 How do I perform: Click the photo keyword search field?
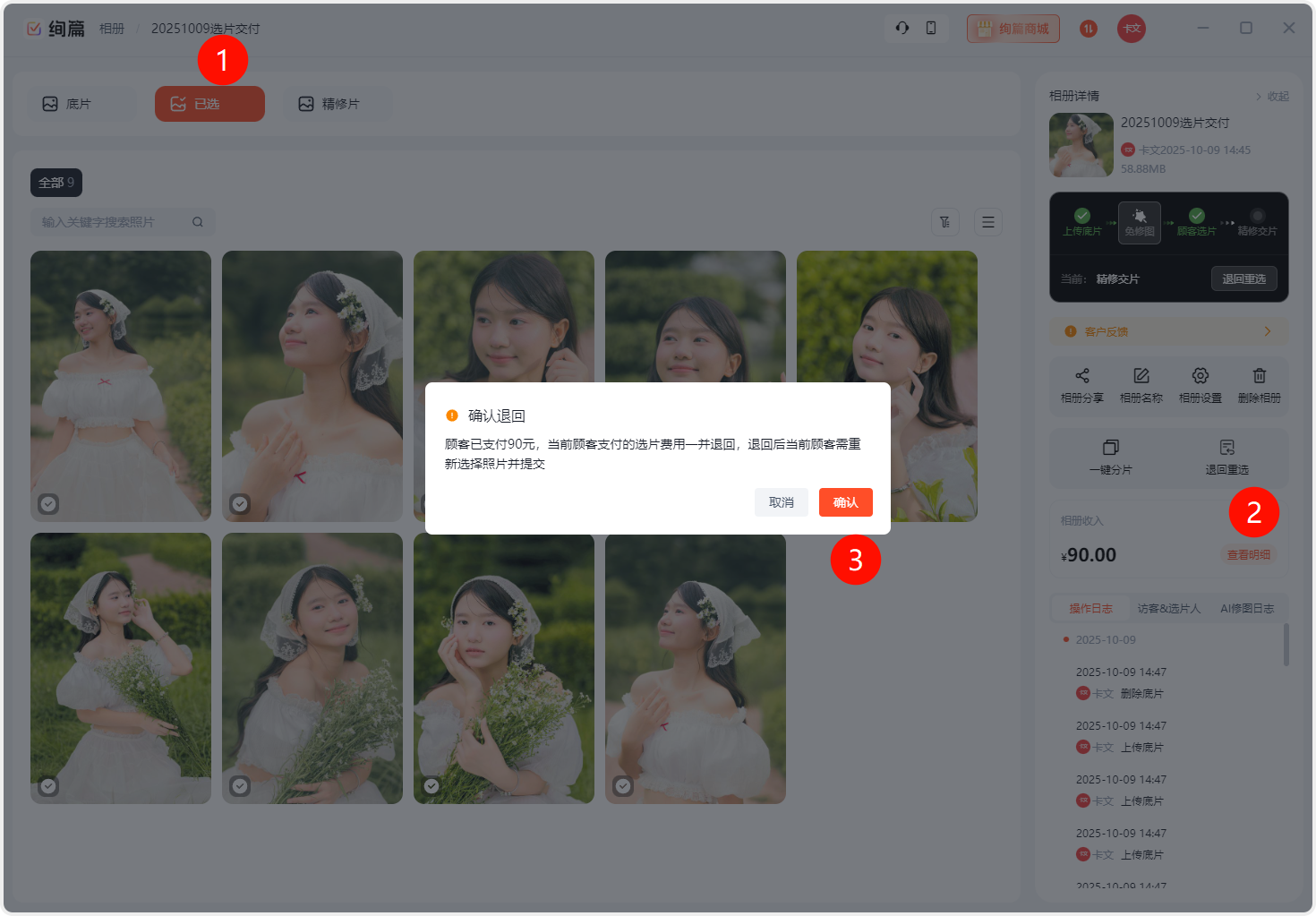point(112,222)
